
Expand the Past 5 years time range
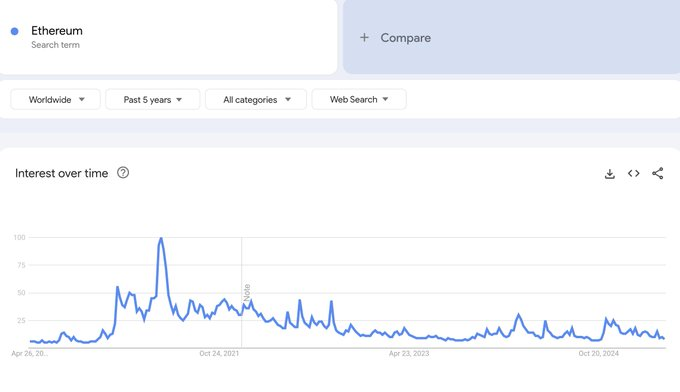(153, 99)
